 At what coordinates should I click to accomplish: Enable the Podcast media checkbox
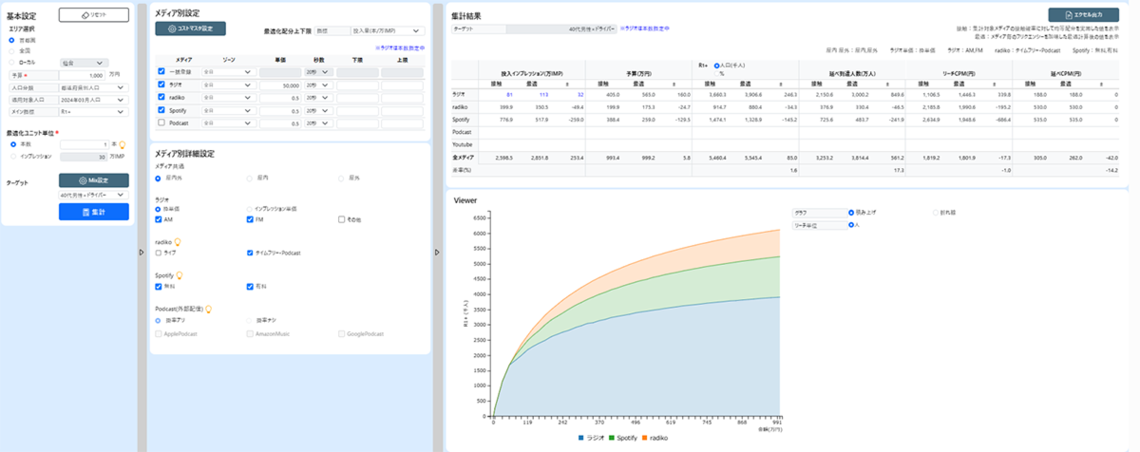(x=162, y=123)
